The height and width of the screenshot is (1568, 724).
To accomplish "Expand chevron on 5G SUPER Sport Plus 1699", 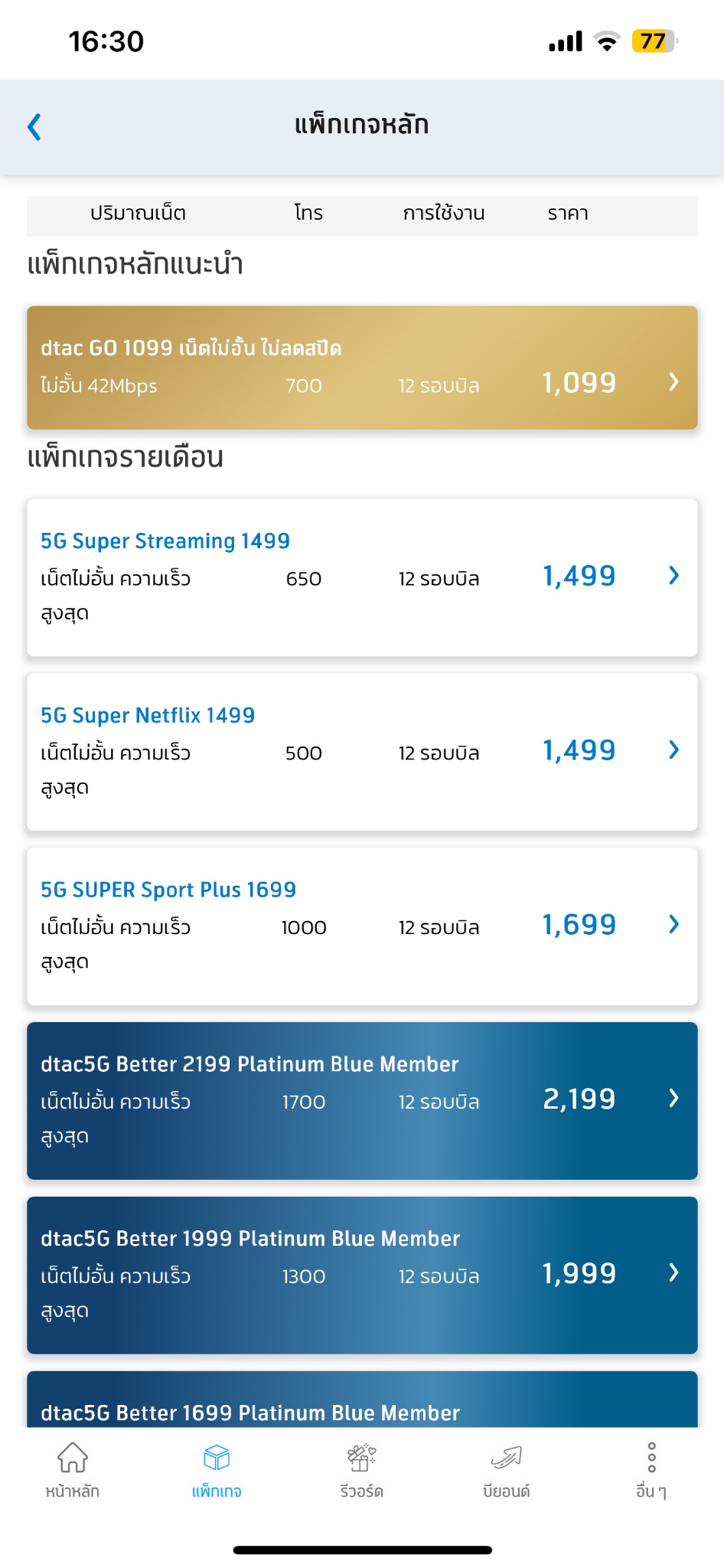I will pyautogui.click(x=673, y=924).
